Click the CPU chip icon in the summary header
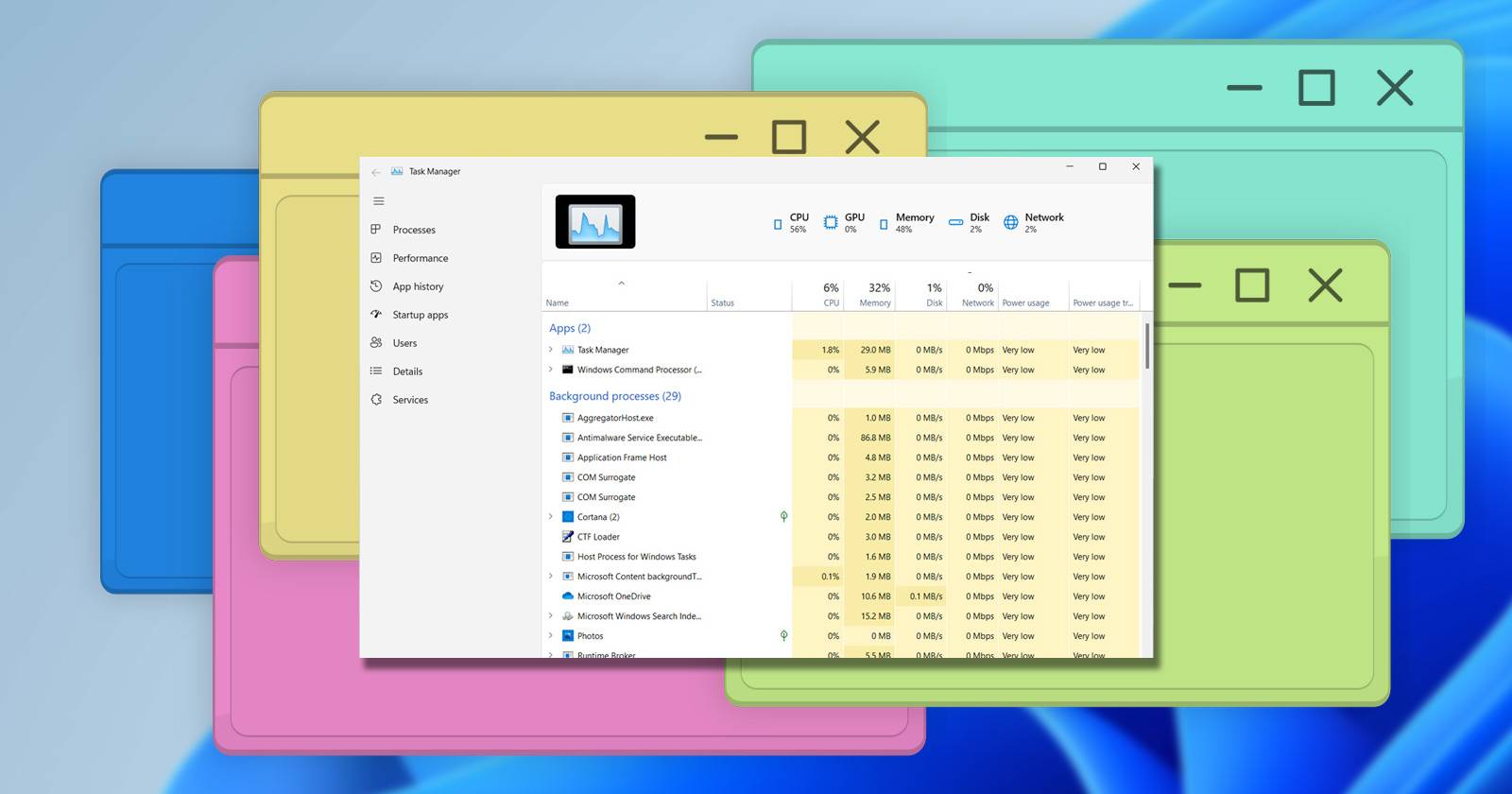The height and width of the screenshot is (794, 1512). pyautogui.click(x=778, y=224)
